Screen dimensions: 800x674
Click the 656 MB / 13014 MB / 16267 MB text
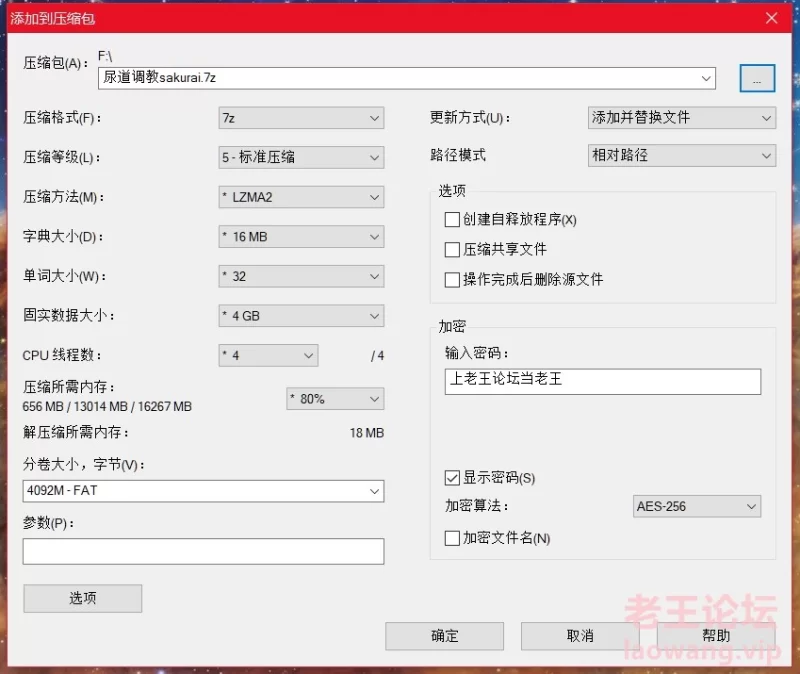(x=107, y=407)
